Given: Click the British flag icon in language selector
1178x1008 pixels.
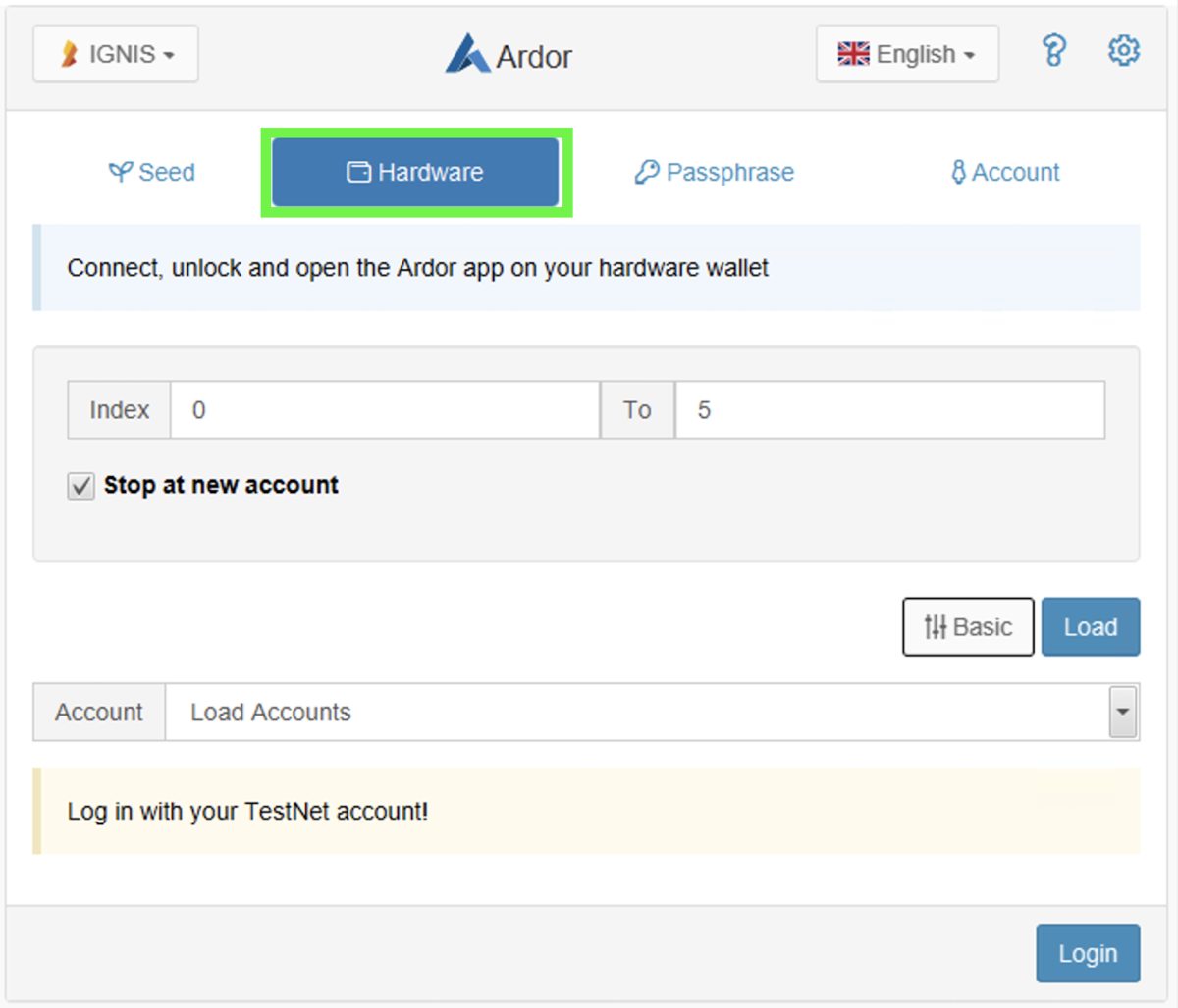Looking at the screenshot, I should (x=853, y=53).
